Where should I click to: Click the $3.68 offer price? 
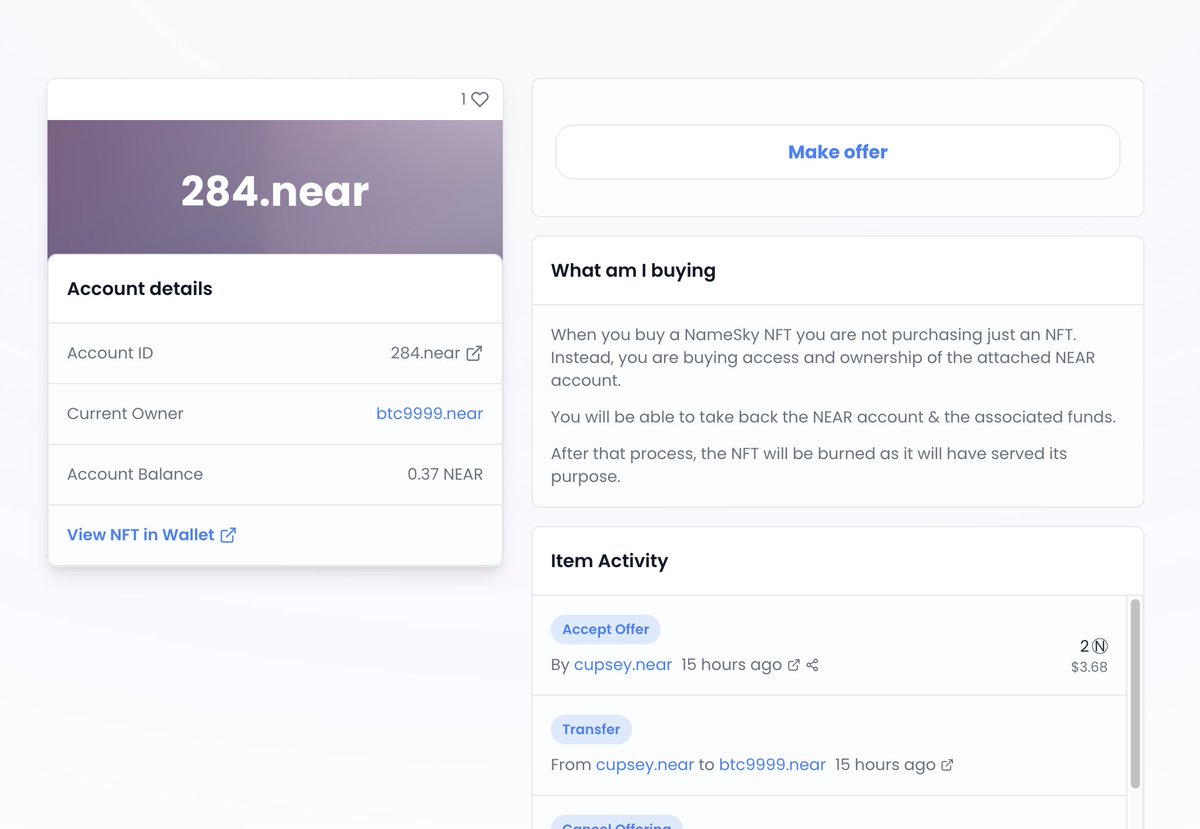click(x=1089, y=667)
